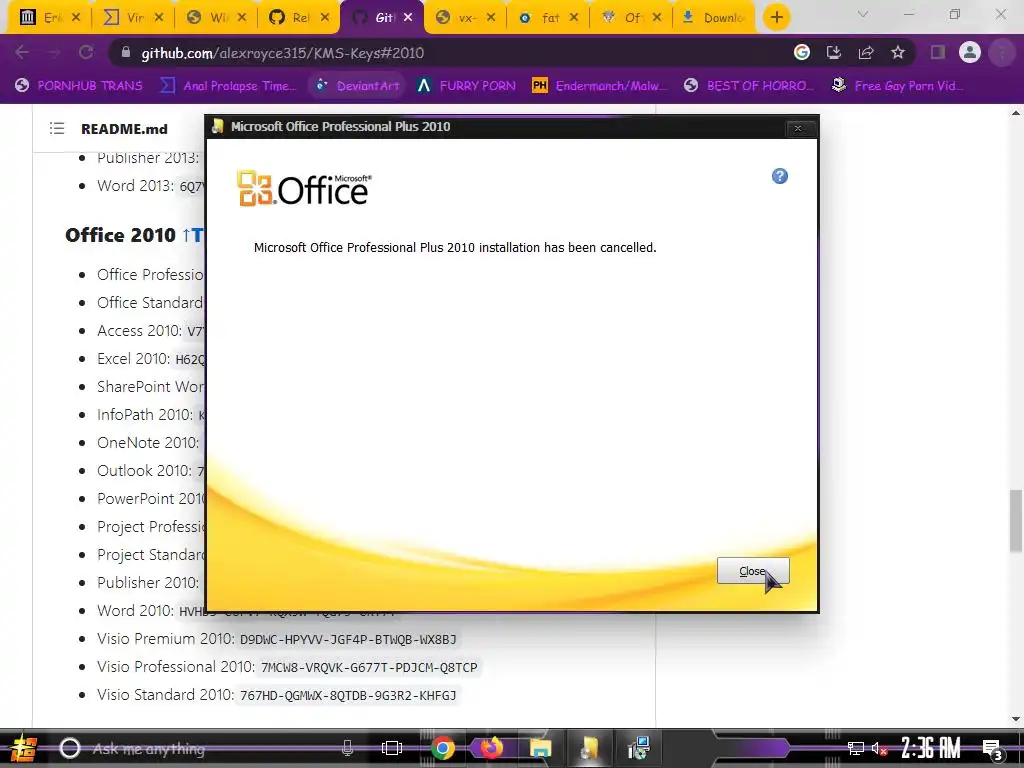The height and width of the screenshot is (768, 1024).
Task: Switch to the Rel GitHub tab
Action: (x=300, y=18)
